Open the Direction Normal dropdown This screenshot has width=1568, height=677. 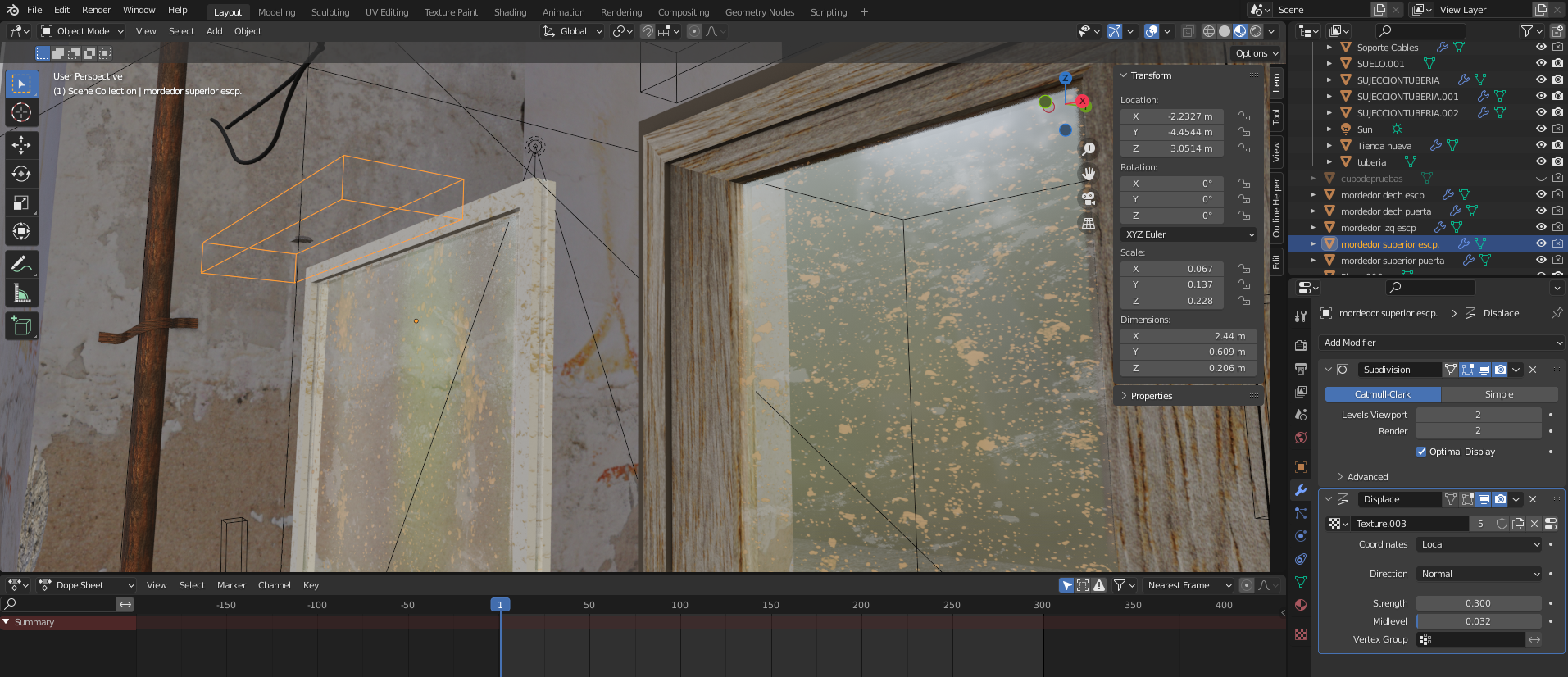(x=1479, y=574)
